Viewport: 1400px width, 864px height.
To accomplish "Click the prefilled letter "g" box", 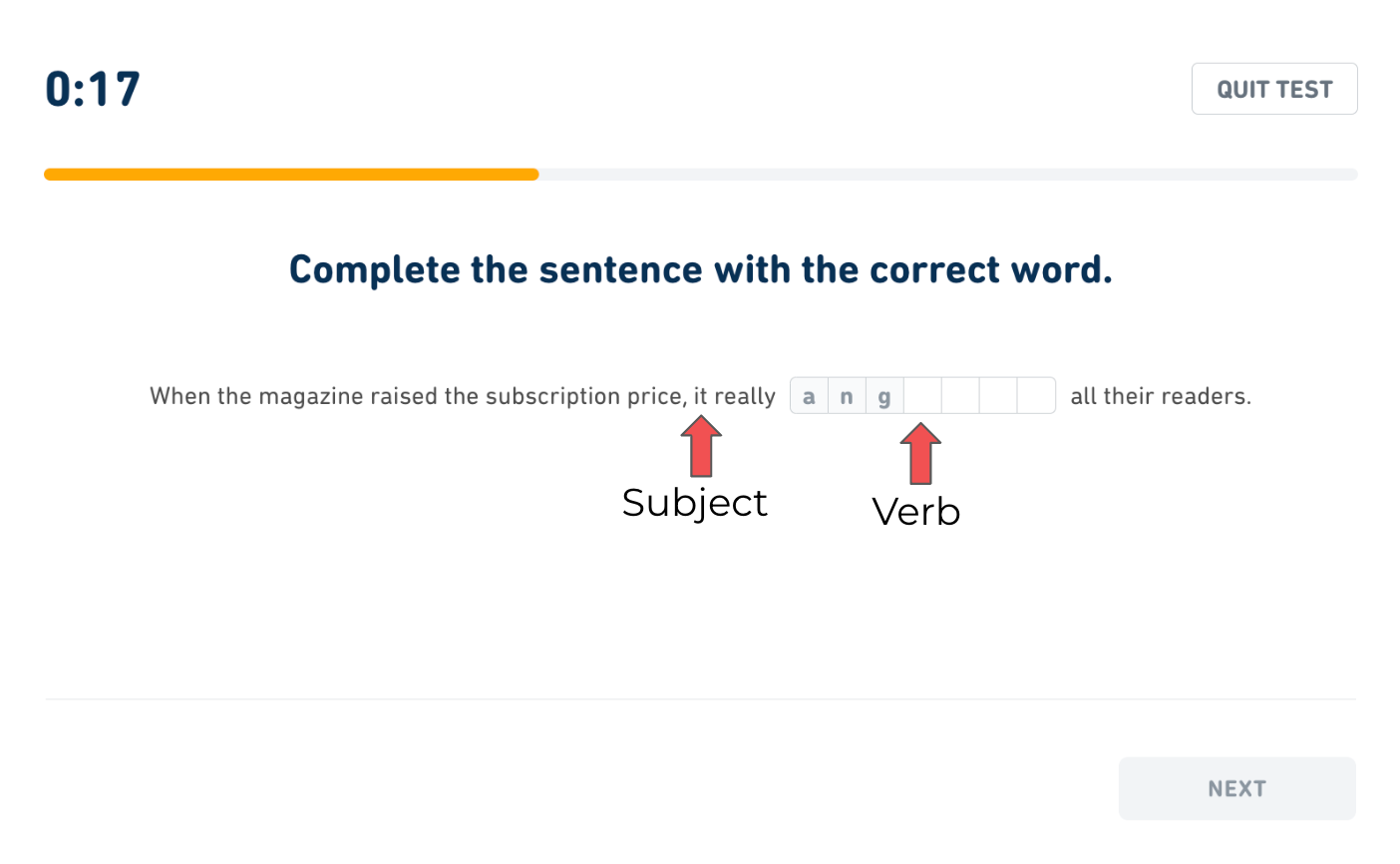I will (x=884, y=396).
